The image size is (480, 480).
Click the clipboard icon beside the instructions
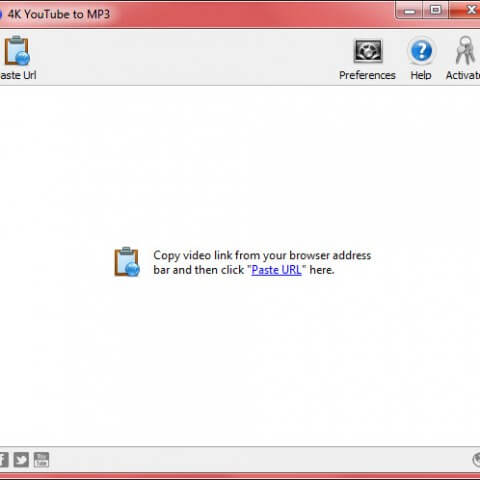click(x=127, y=262)
